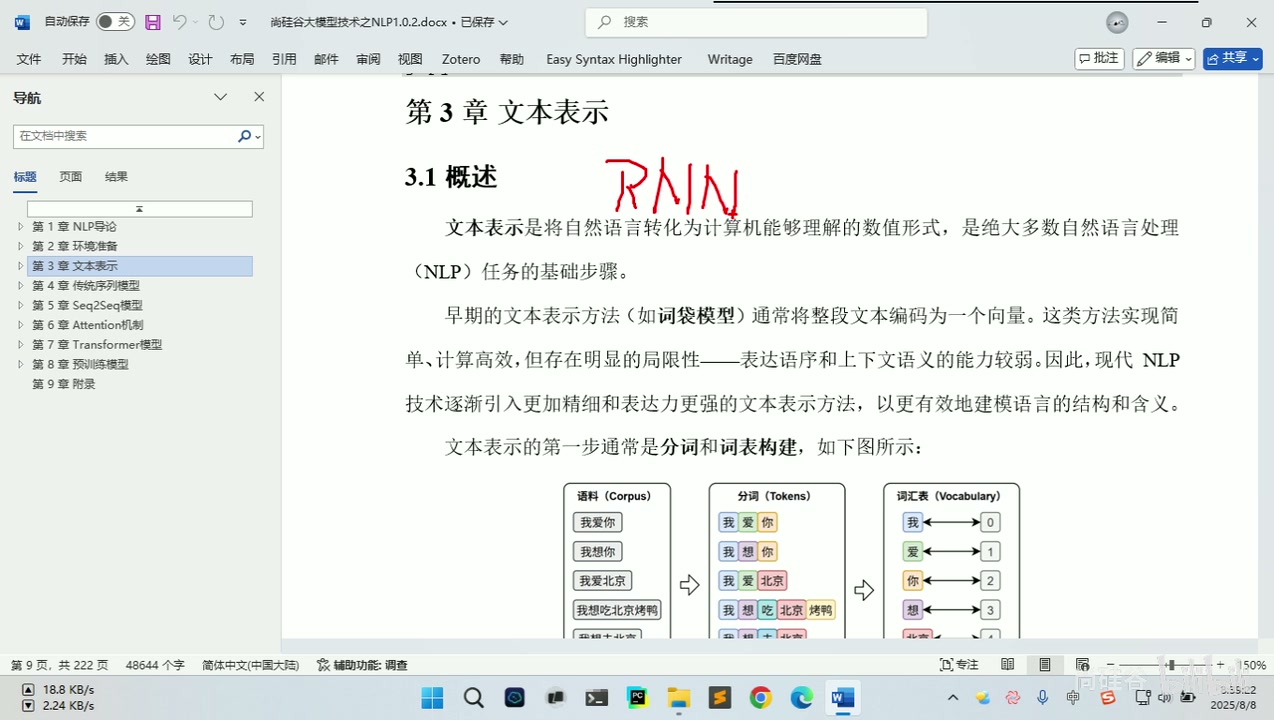
Task: Open Microsoft Edge from the taskbar
Action: (802, 697)
